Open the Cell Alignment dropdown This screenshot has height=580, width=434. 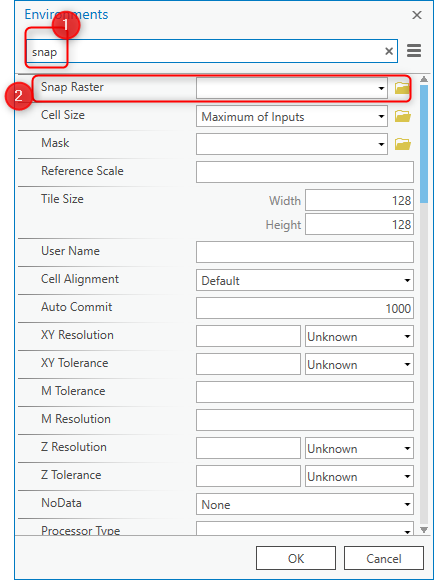[x=305, y=280]
